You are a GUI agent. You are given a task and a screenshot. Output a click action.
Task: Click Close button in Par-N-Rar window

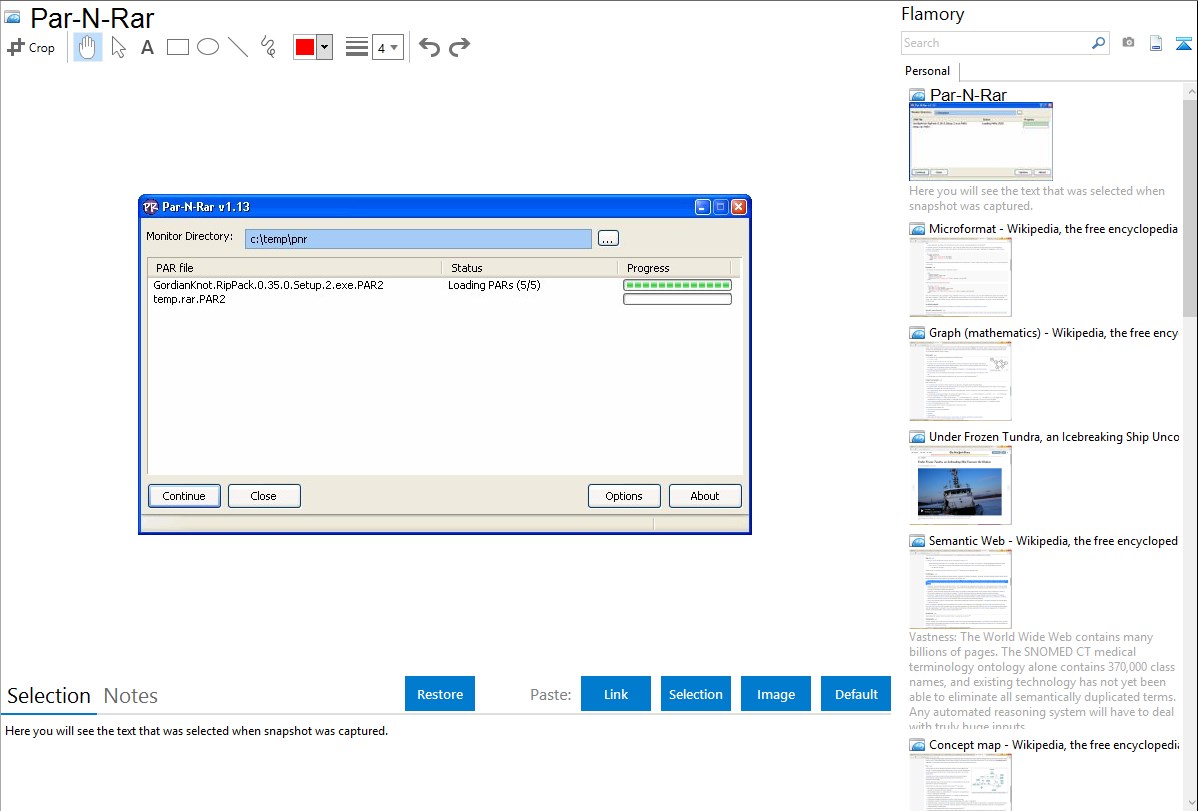264,496
